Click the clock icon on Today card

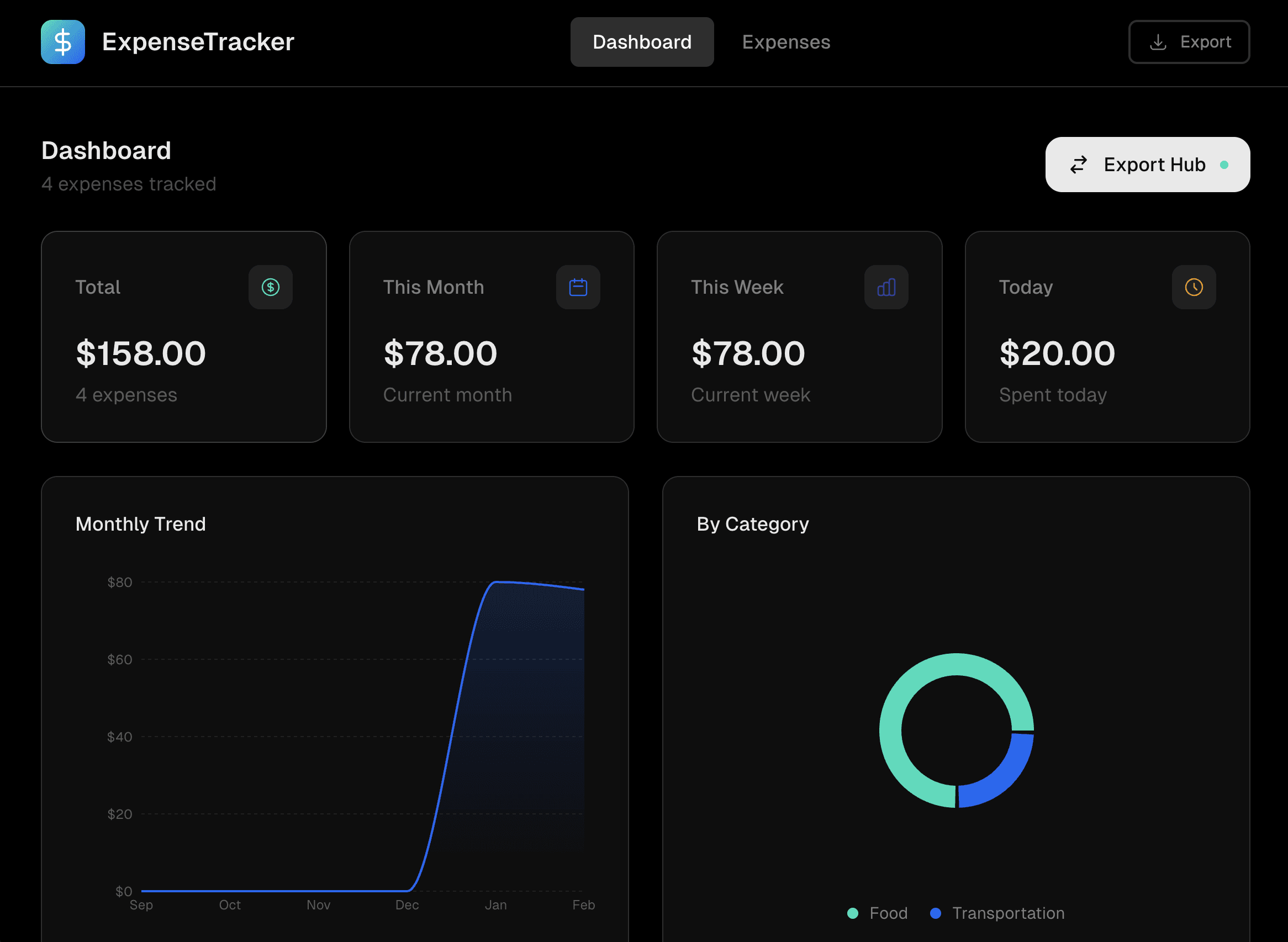coord(1194,287)
